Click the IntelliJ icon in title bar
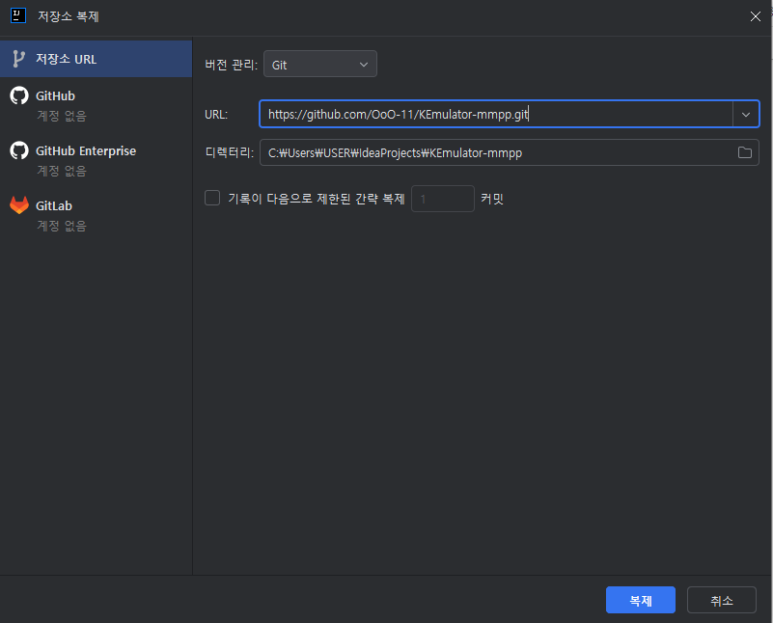This screenshot has height=623, width=773. [18, 15]
